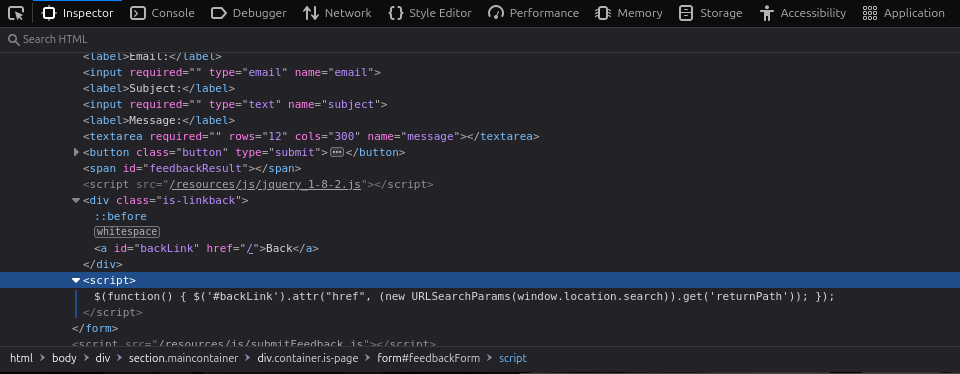Expand the submit button element node
This screenshot has width=960, height=374.
(x=76, y=152)
